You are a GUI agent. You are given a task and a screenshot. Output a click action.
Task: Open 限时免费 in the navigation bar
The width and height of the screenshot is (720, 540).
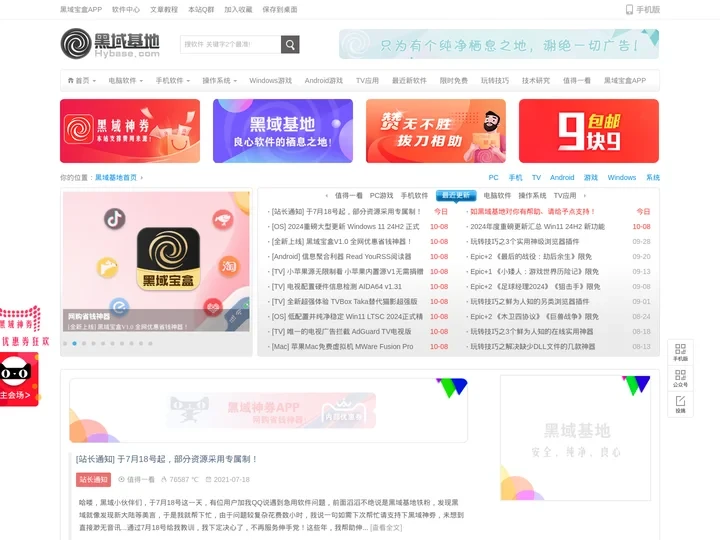453,80
